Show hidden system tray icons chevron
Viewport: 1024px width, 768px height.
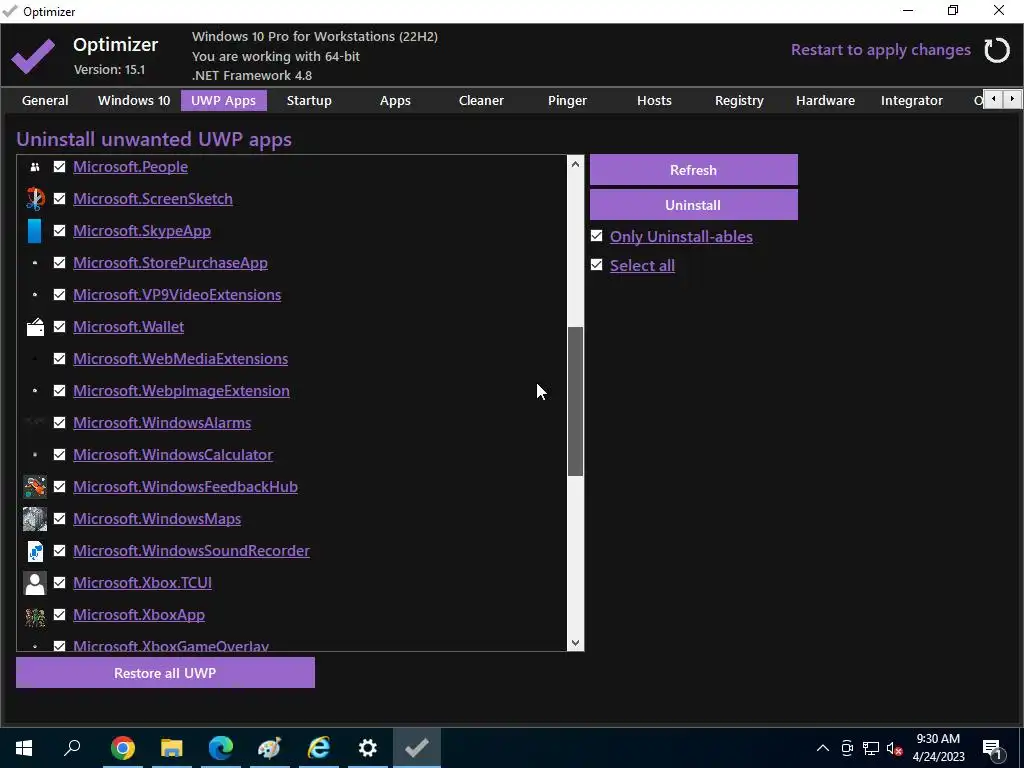[823, 748]
